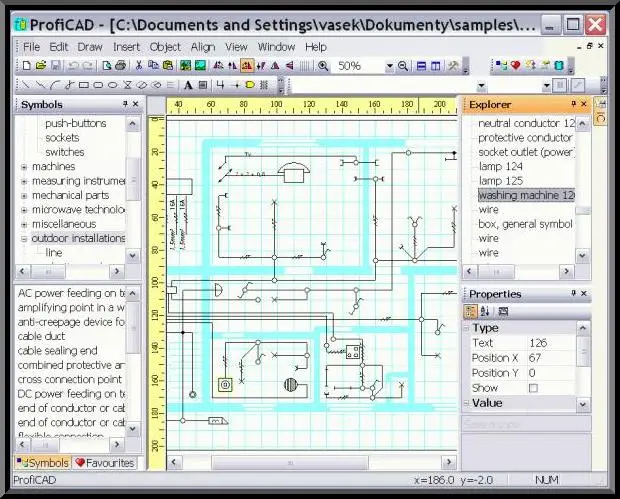Expand the machines tree node

coord(24,167)
